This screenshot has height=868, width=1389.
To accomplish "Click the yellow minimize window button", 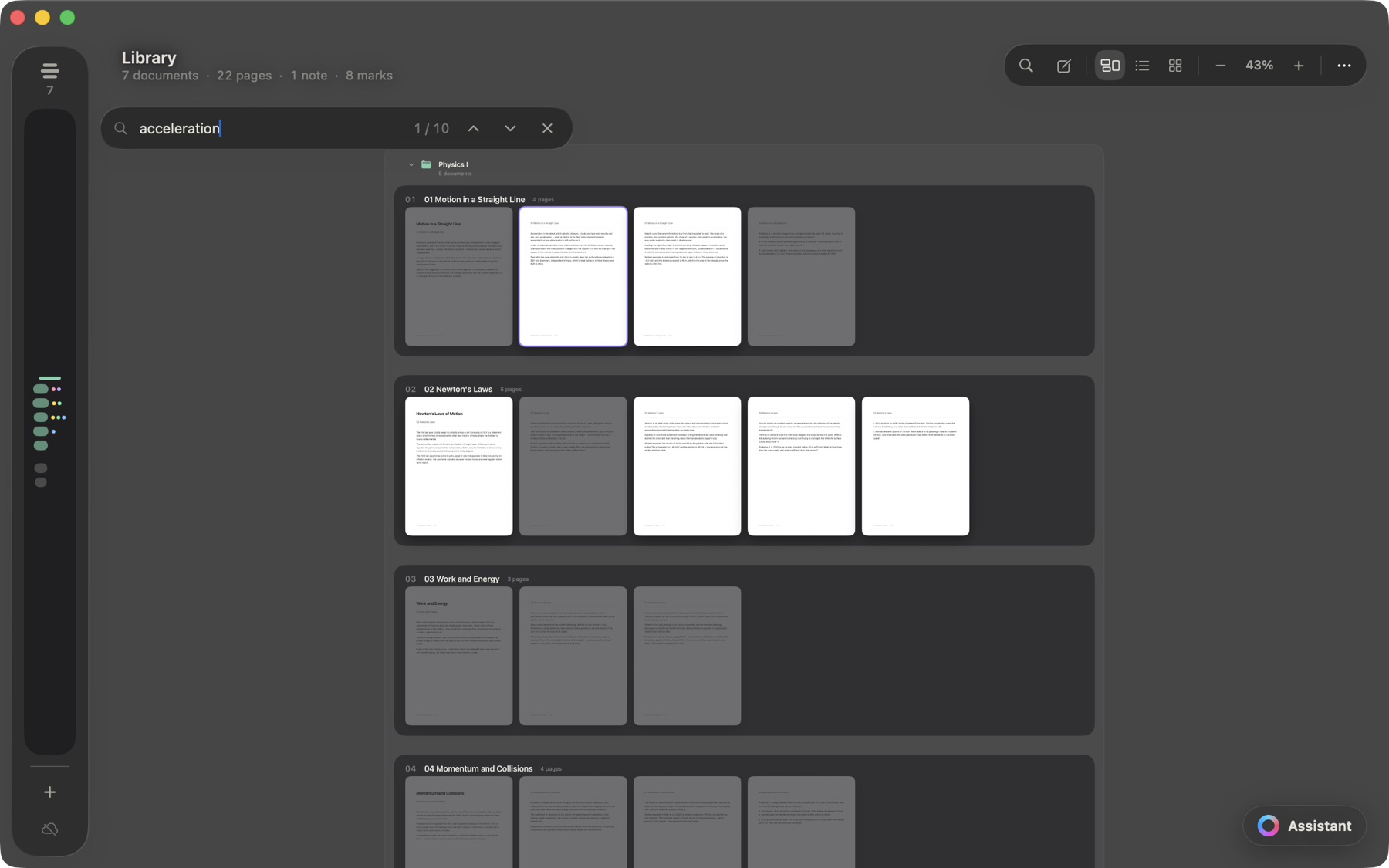I will pos(42,17).
